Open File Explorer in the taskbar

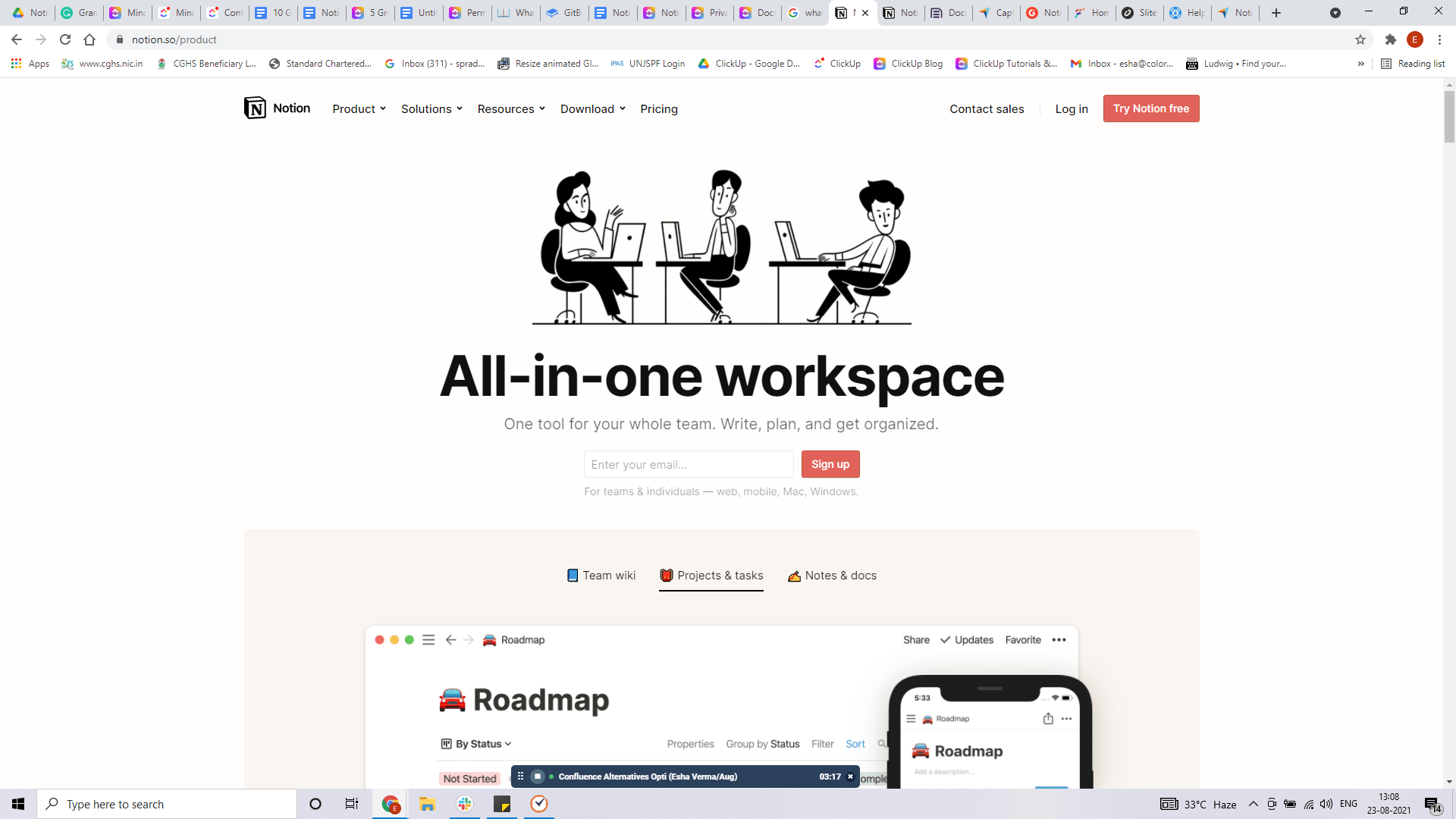click(x=427, y=804)
